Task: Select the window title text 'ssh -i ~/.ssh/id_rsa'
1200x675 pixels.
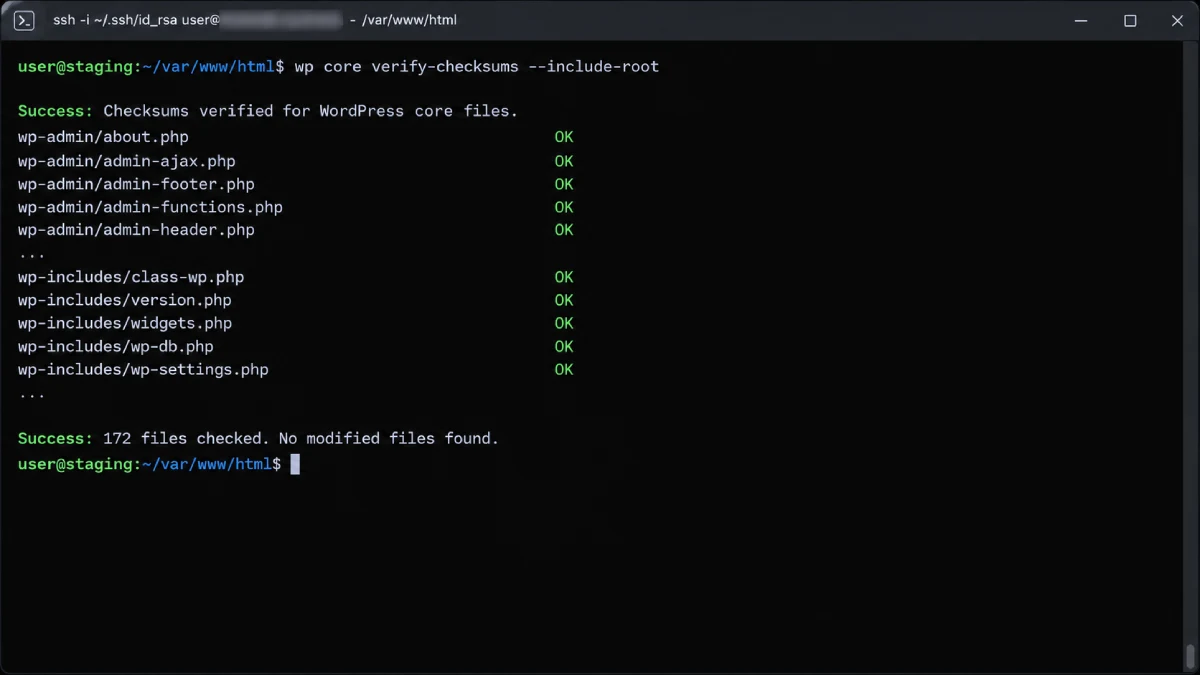Action: point(114,20)
